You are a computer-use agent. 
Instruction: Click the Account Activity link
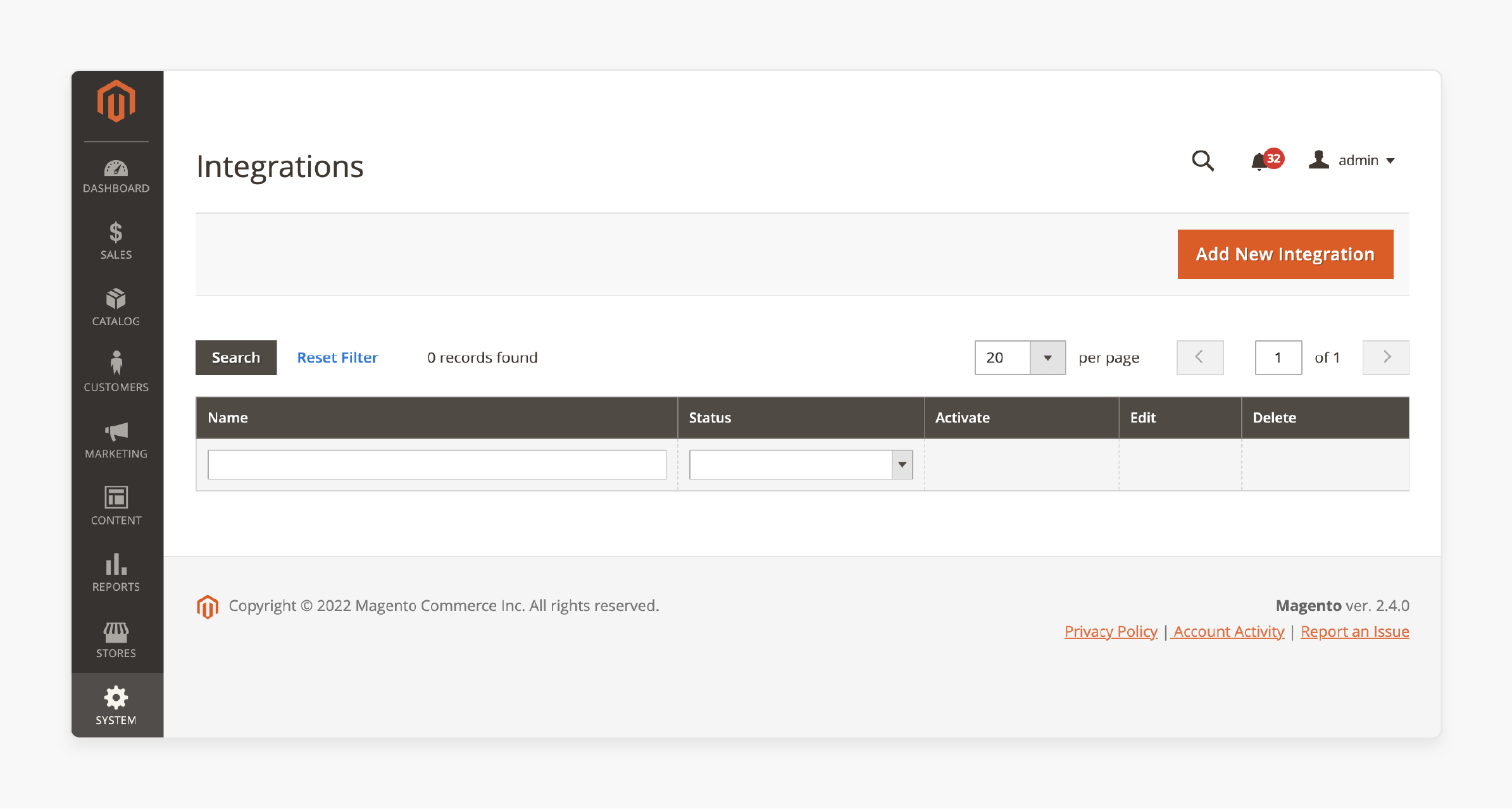click(x=1229, y=631)
